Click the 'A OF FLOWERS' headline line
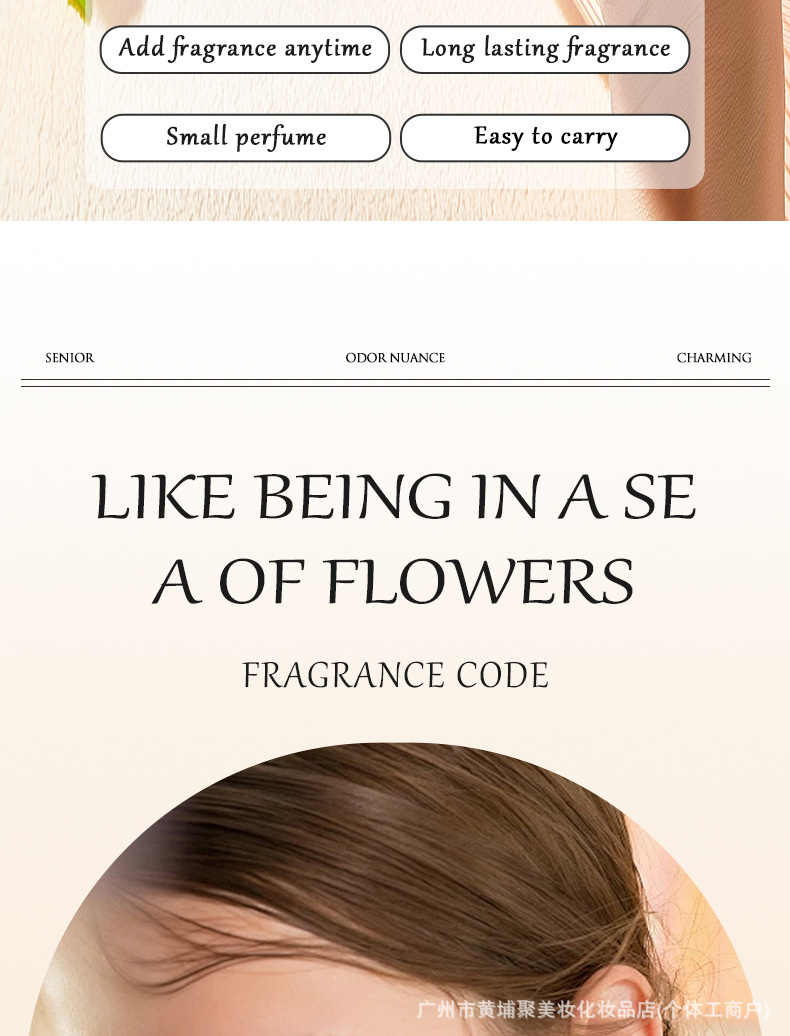 point(394,581)
